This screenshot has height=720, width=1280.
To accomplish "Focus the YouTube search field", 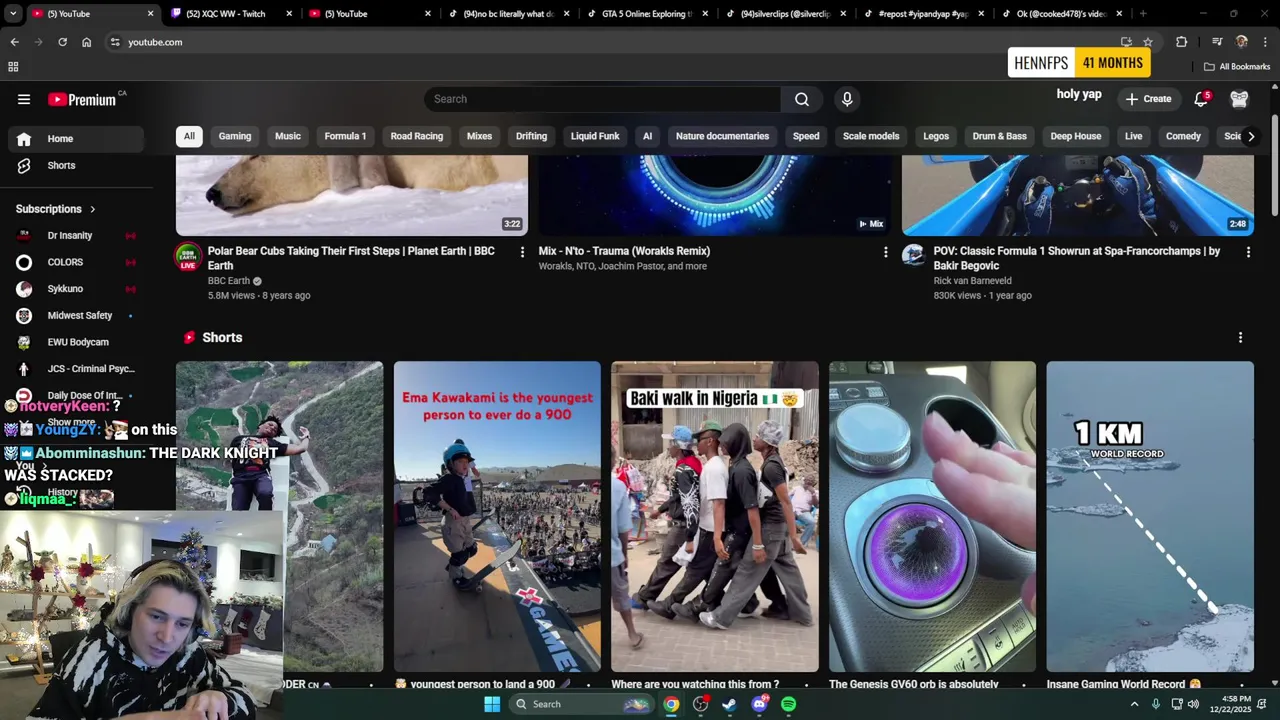I will [x=602, y=99].
